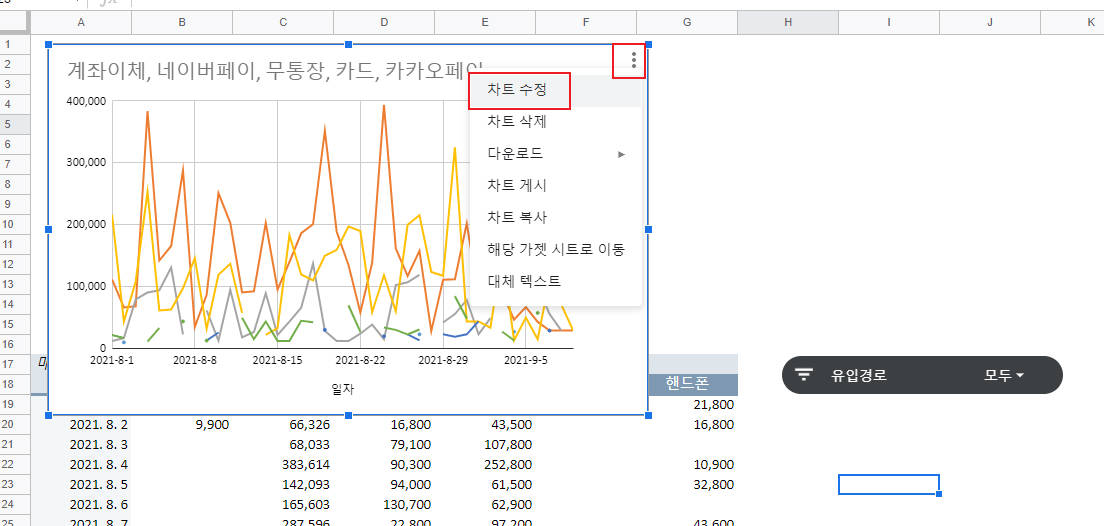Click the 2021-9-5 x-axis label
This screenshot has height=526, width=1104.
526,359
